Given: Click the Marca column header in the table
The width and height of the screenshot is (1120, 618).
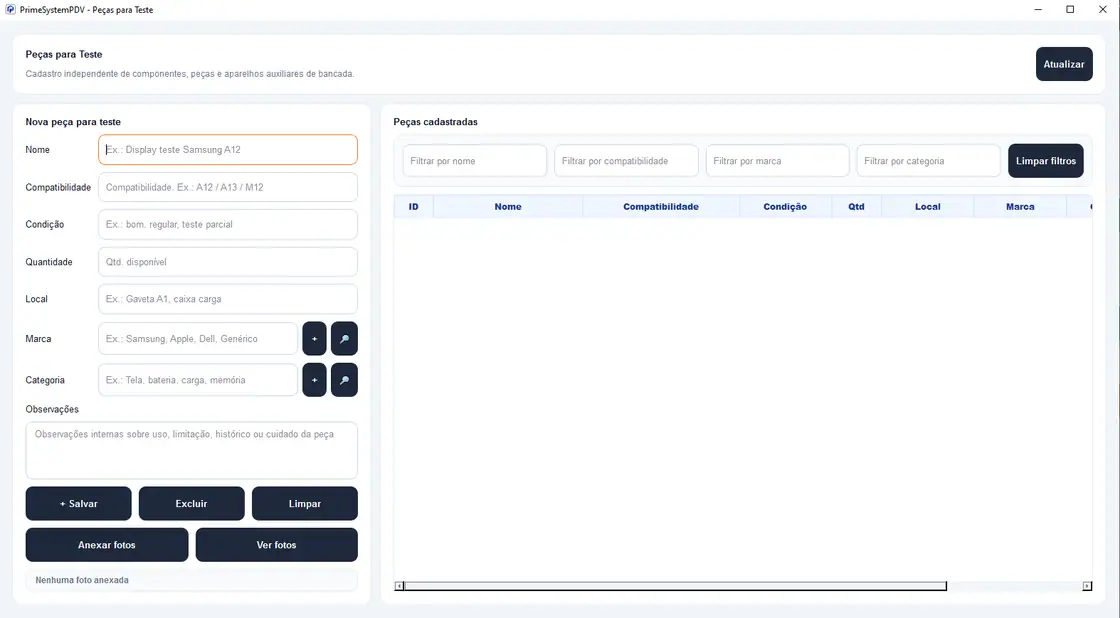Looking at the screenshot, I should click(1020, 206).
